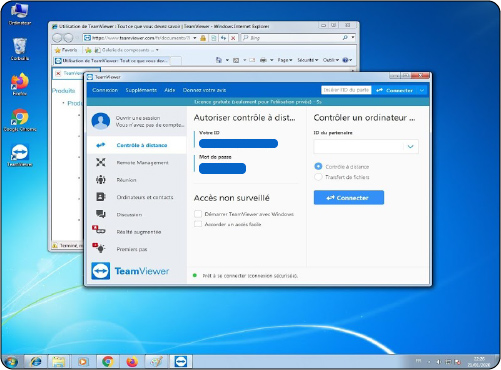
Task: Click the Mot de passe value field
Action: point(222,168)
